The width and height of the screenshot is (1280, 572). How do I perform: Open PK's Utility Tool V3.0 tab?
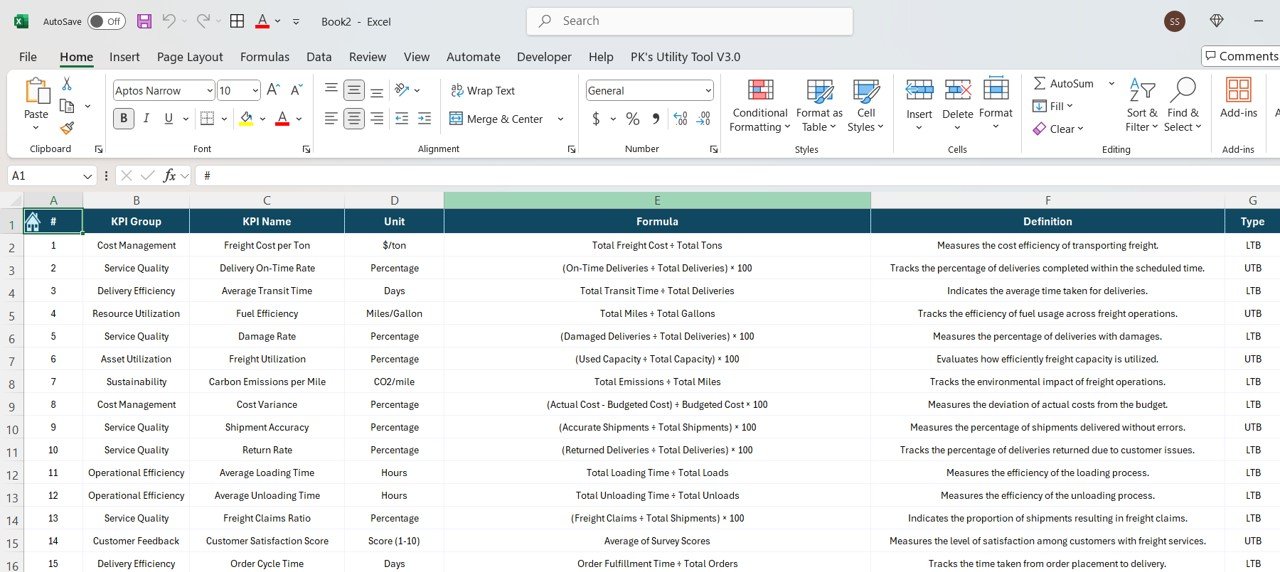coord(685,57)
